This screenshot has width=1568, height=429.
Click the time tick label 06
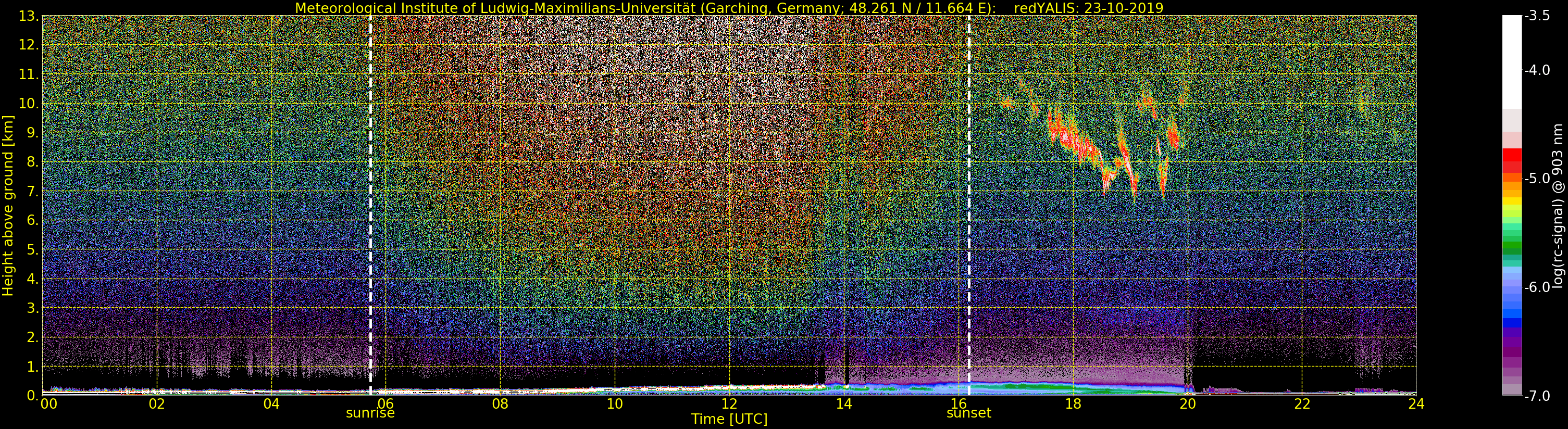pos(386,403)
